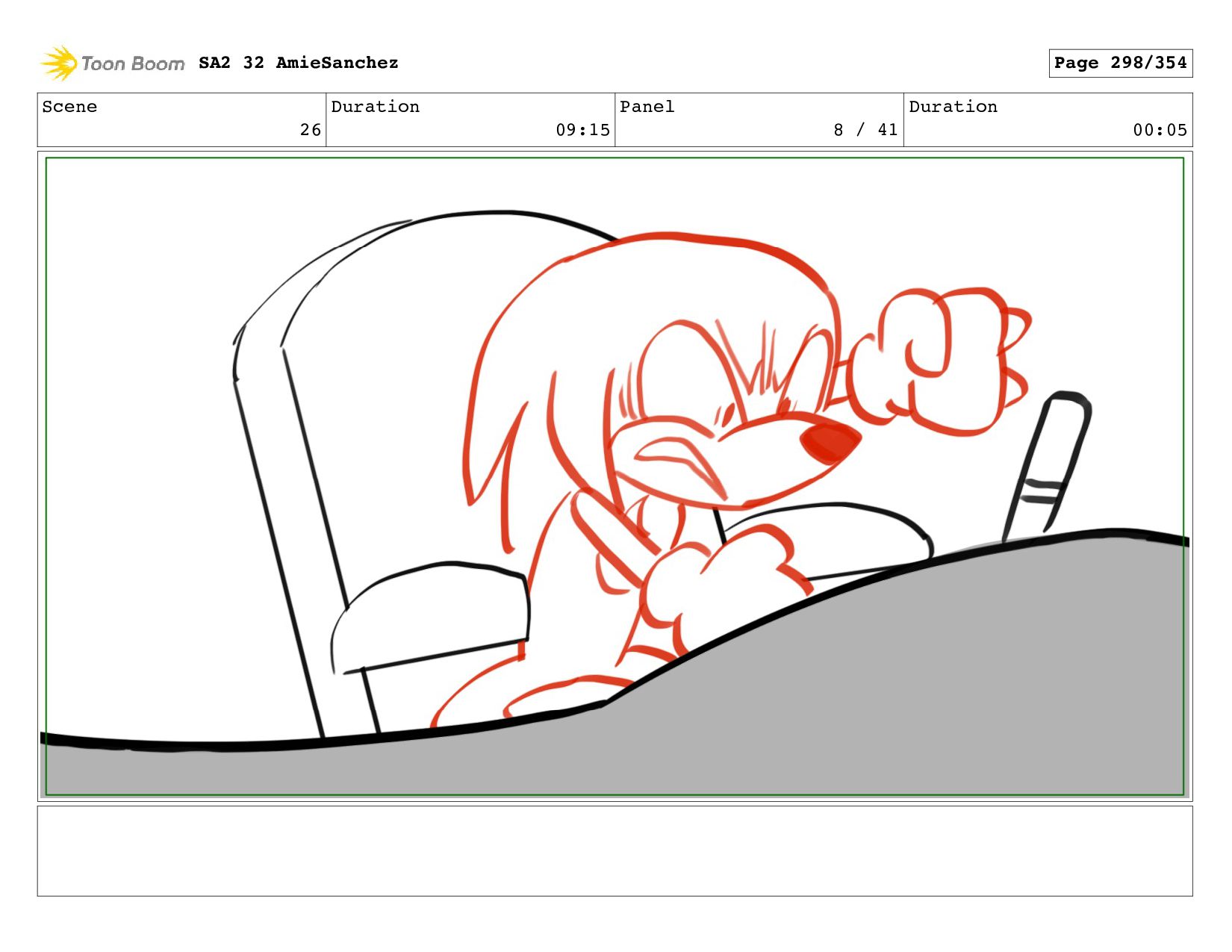The width and height of the screenshot is (1232, 952).
Task: Click the empty notes box below the panel
Action: click(x=615, y=850)
